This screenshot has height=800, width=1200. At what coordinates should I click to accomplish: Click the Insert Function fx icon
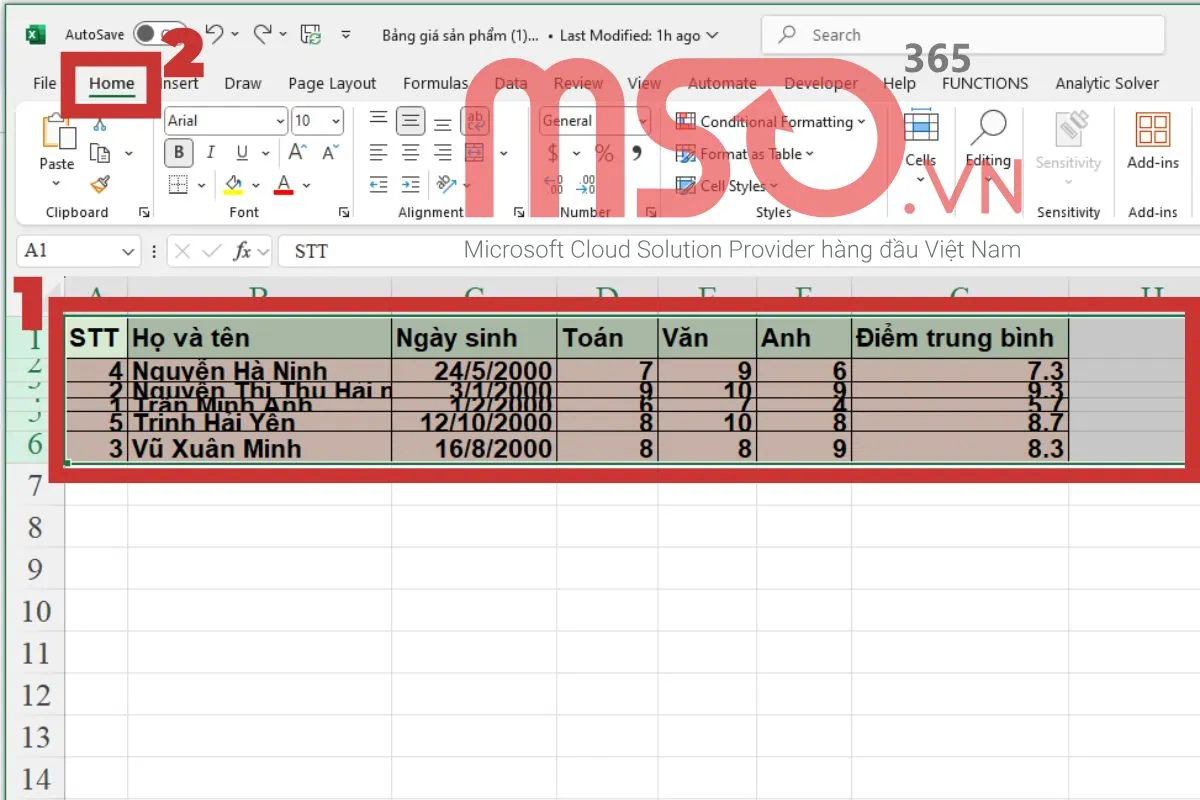(242, 251)
